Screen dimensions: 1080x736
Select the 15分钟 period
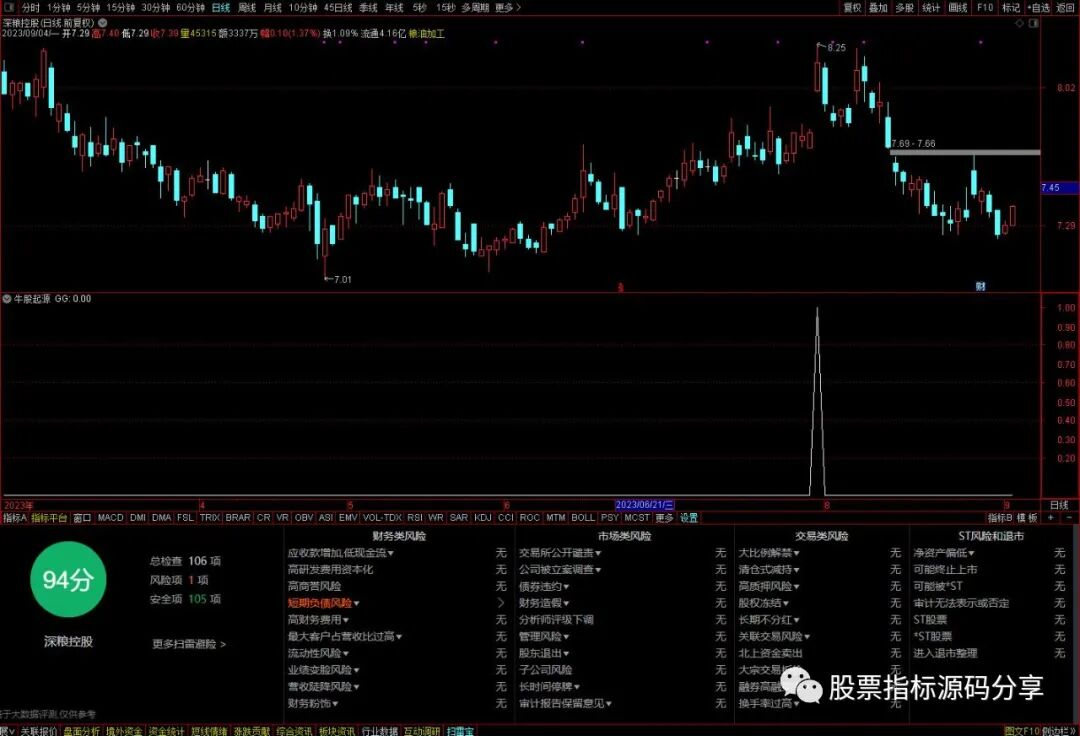[121, 8]
